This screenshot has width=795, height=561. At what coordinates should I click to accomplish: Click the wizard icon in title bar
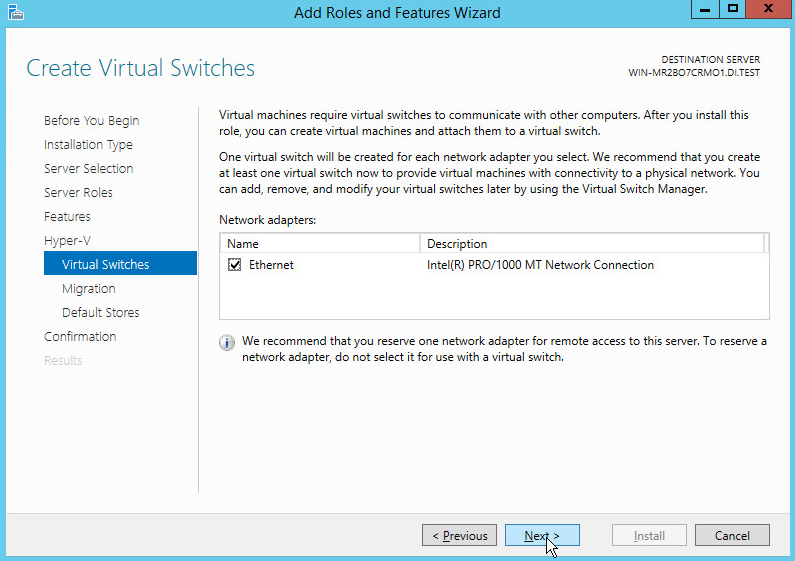(x=13, y=12)
